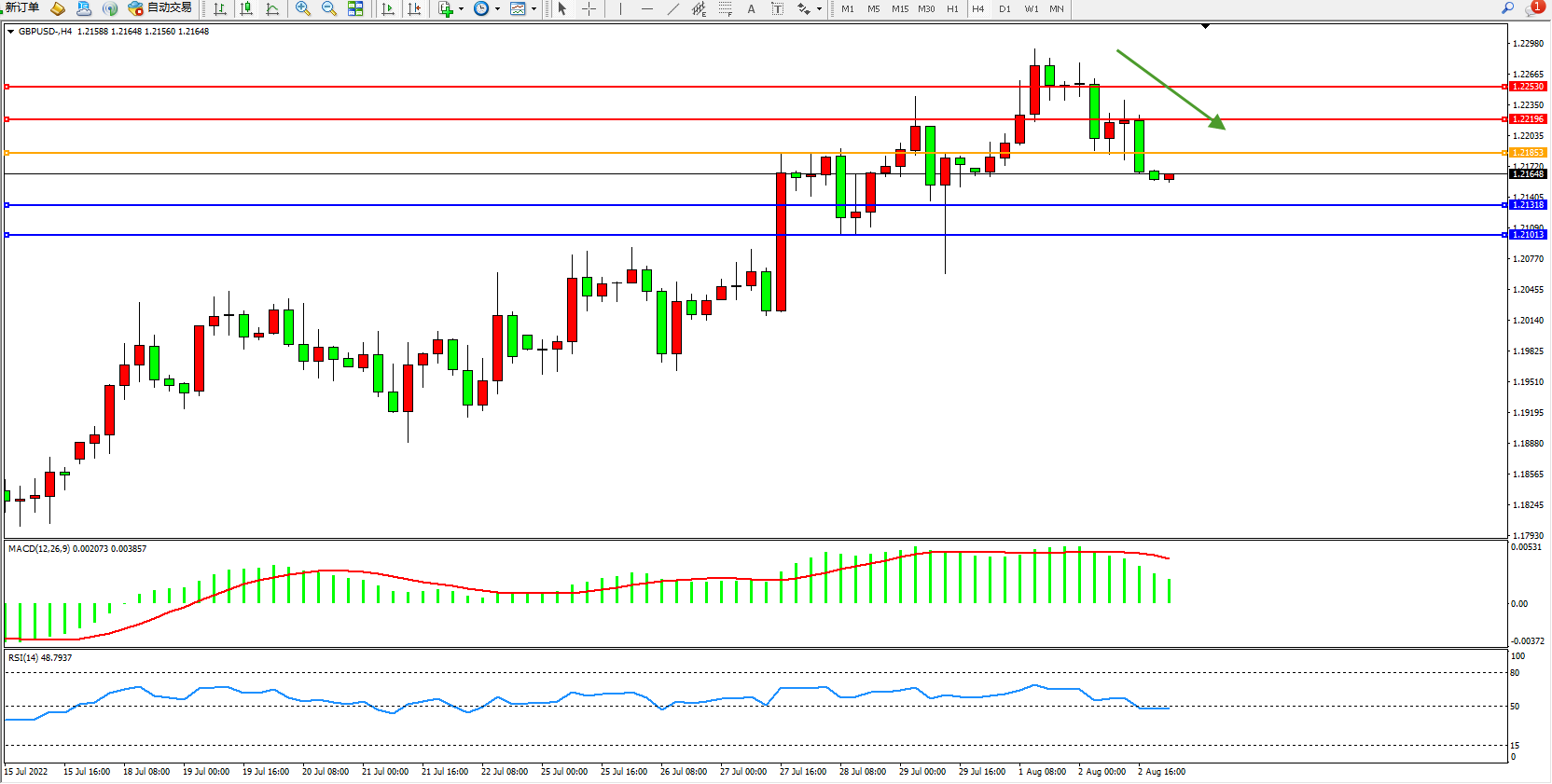Viewport: 1552px width, 784px height.
Task: Switch to the M15 timeframe
Action: click(x=899, y=8)
